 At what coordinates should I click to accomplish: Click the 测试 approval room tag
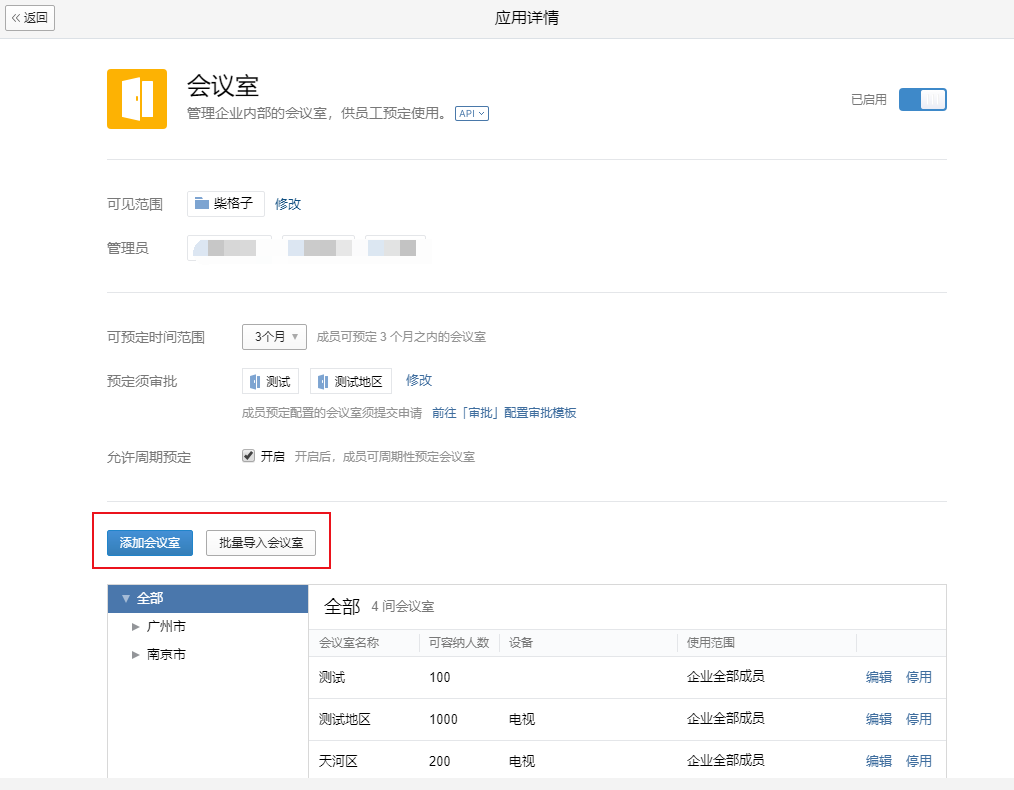(x=270, y=381)
